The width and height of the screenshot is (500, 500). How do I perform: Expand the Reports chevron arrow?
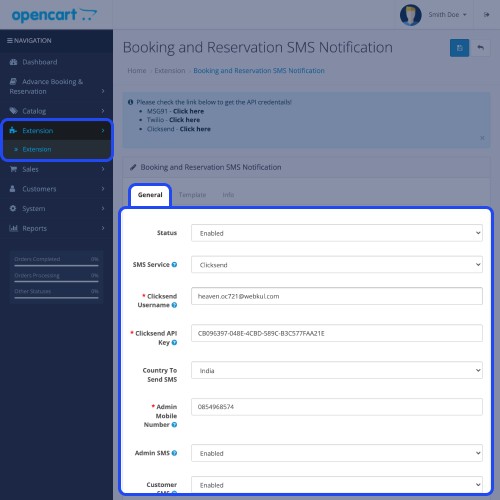coord(103,228)
